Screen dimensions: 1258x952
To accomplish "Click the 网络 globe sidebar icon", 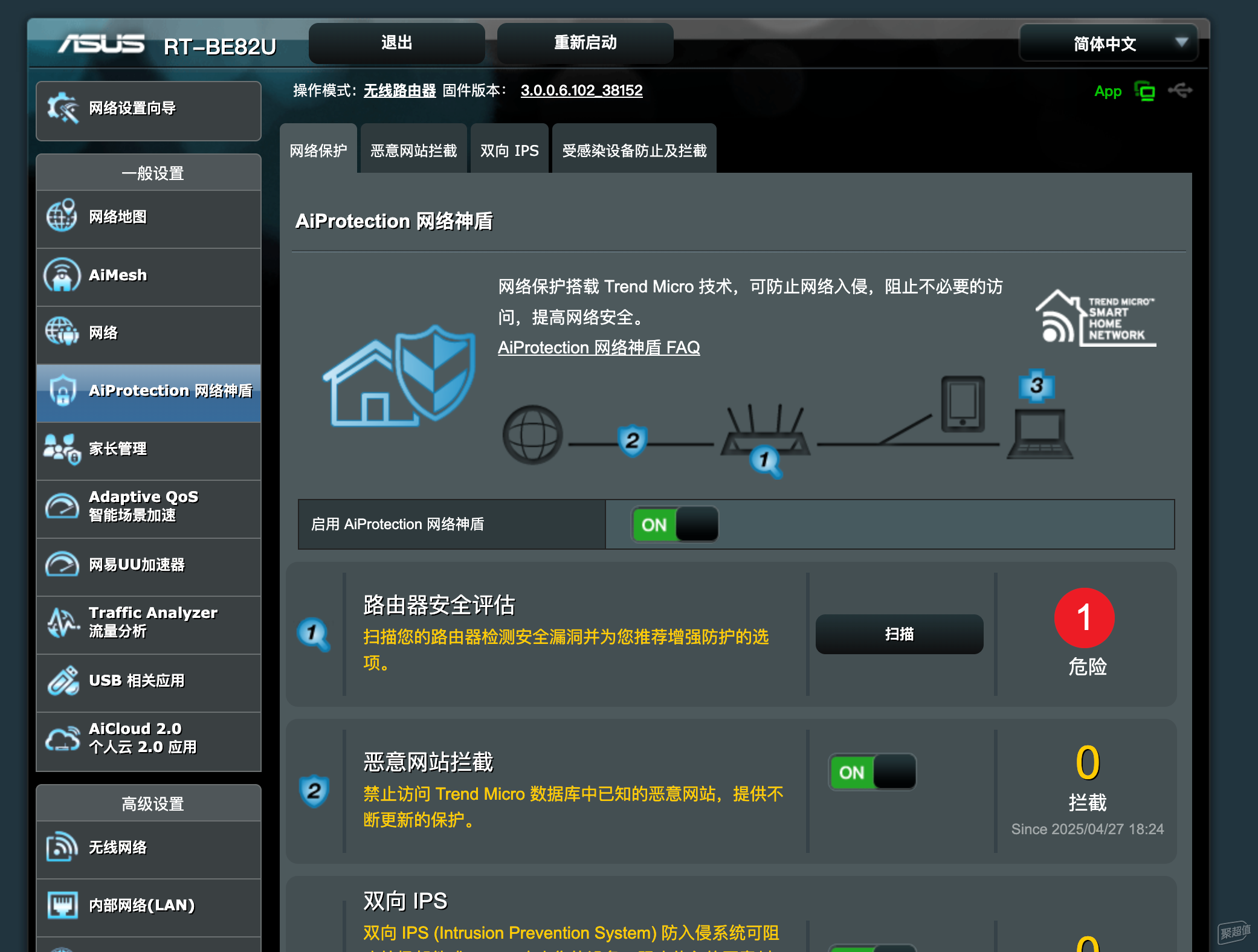I will tap(62, 332).
